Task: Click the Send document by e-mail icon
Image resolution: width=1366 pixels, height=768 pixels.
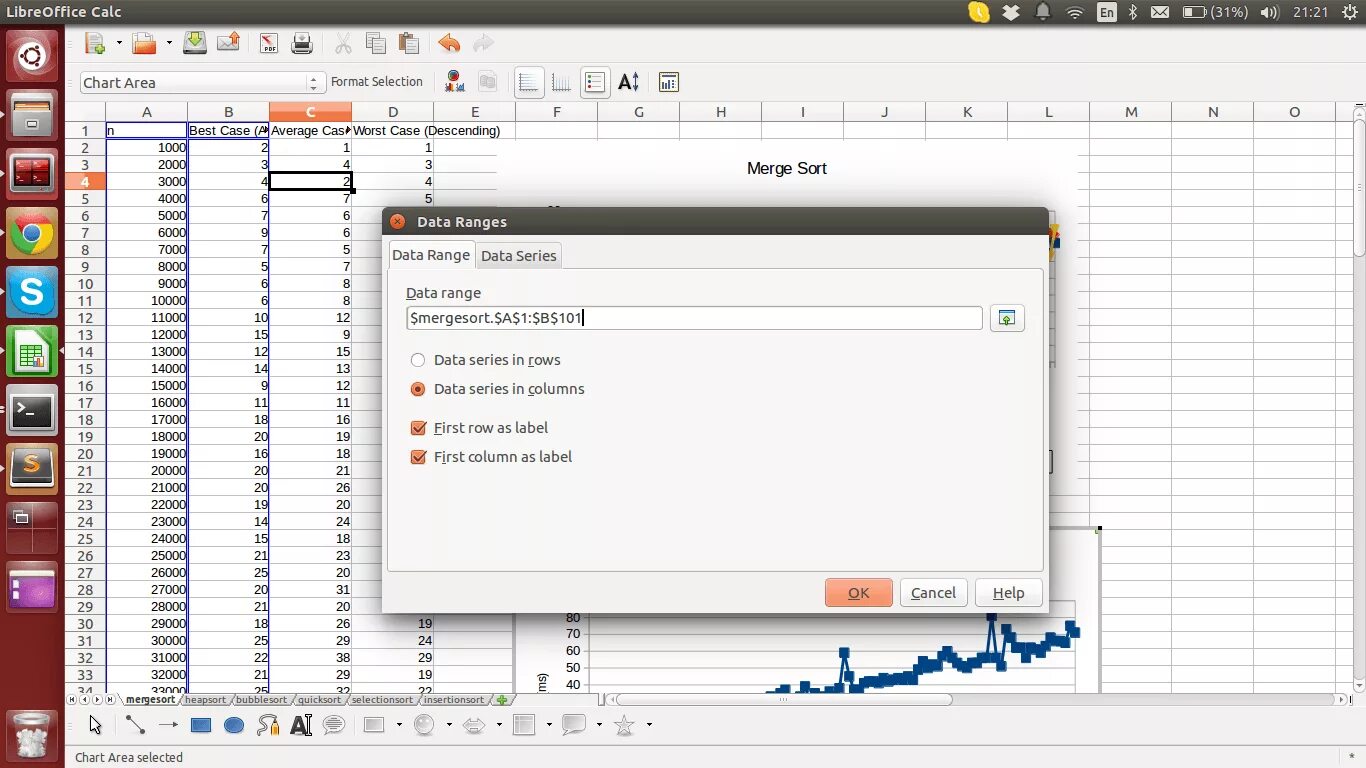Action: [228, 43]
